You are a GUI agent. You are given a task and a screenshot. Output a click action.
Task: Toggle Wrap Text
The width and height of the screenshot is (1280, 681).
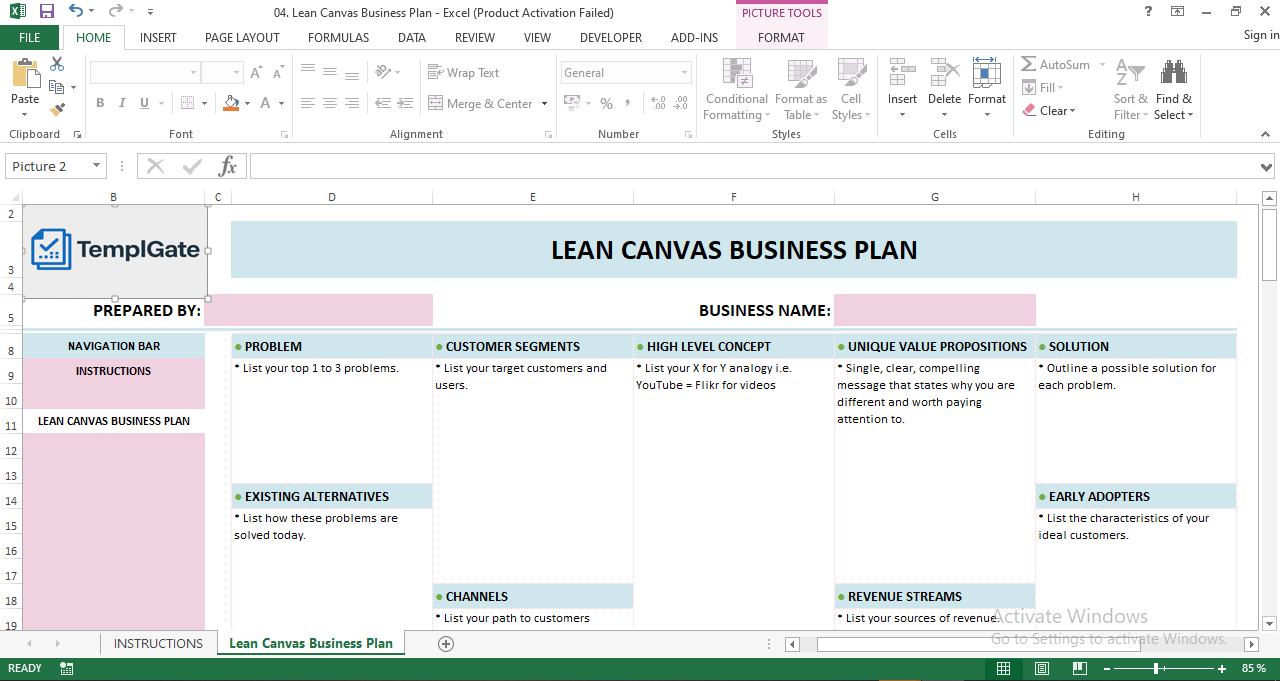(464, 72)
